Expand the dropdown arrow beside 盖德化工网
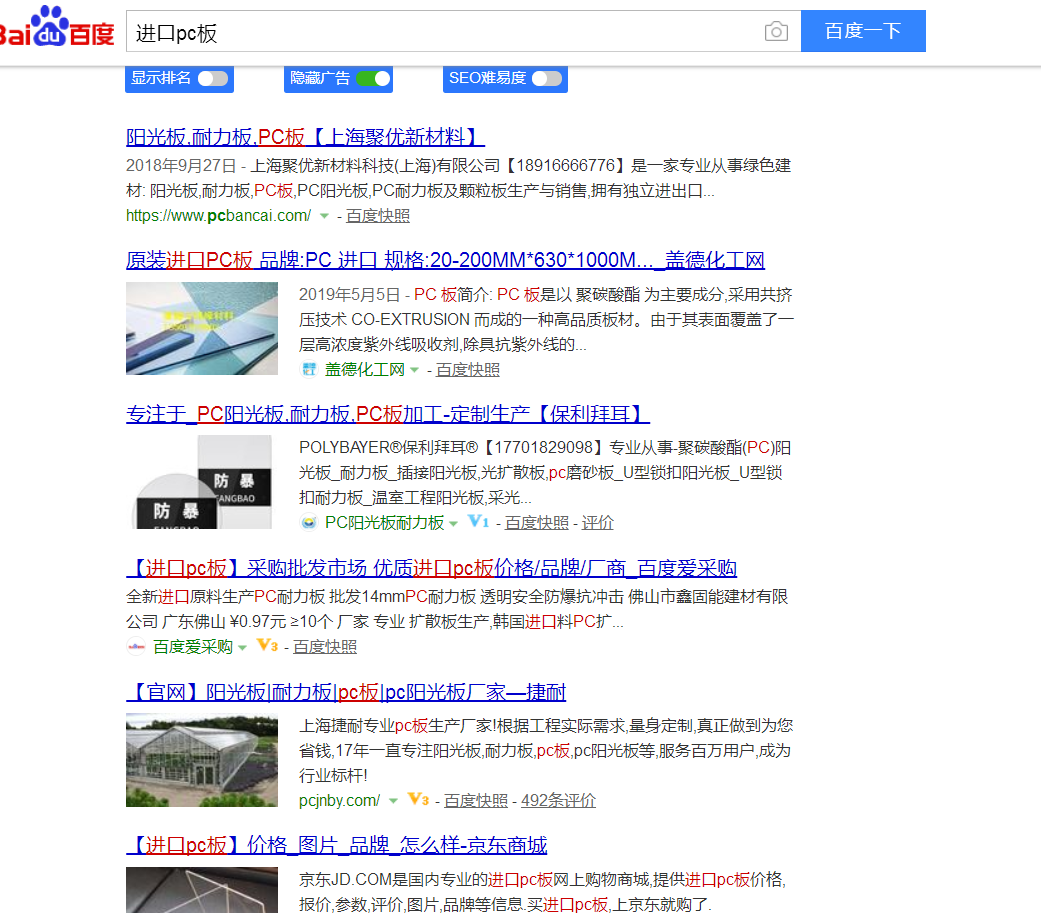Image resolution: width=1041 pixels, height=913 pixels. point(414,370)
